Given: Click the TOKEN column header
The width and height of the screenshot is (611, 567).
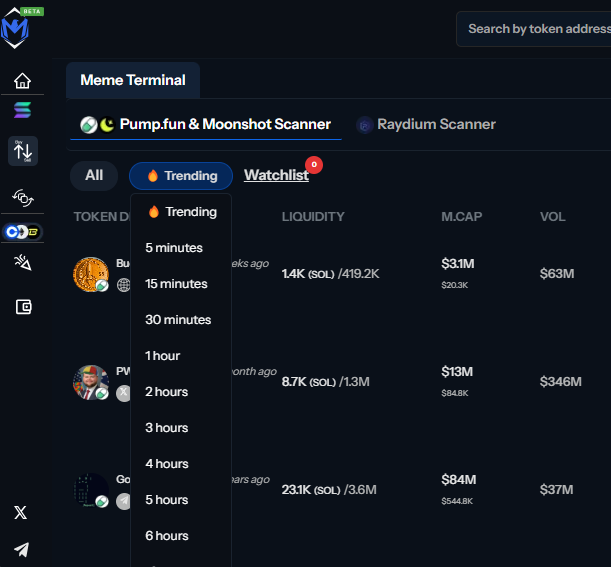Looking at the screenshot, I should [x=102, y=217].
